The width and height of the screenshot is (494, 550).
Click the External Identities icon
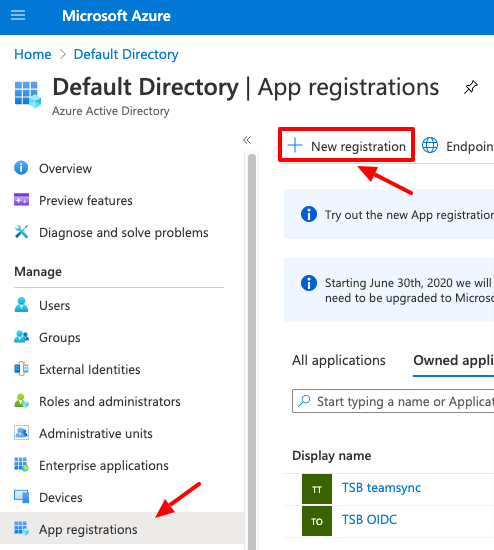[x=21, y=369]
